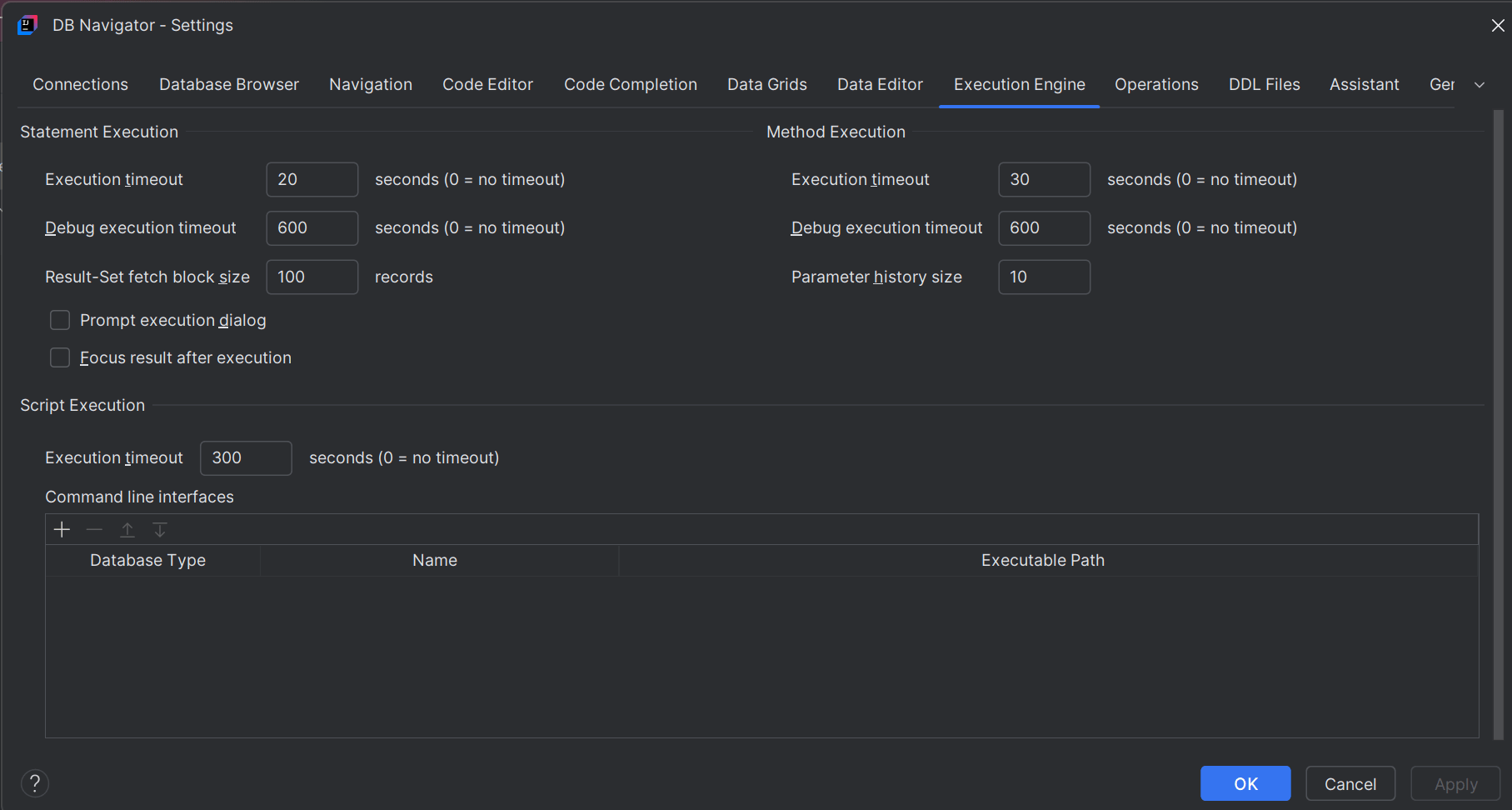Click the move entry down arrow icon
Screen dimensions: 1512x810
click(x=159, y=529)
